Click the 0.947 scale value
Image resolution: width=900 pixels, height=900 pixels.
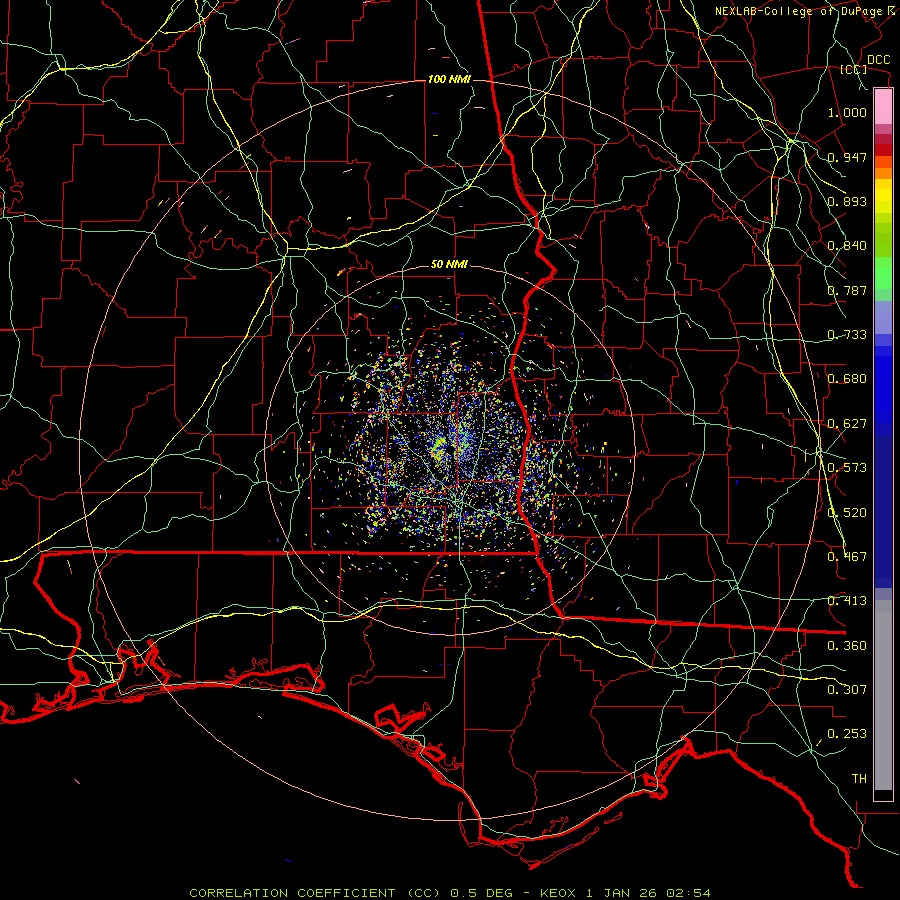click(847, 157)
